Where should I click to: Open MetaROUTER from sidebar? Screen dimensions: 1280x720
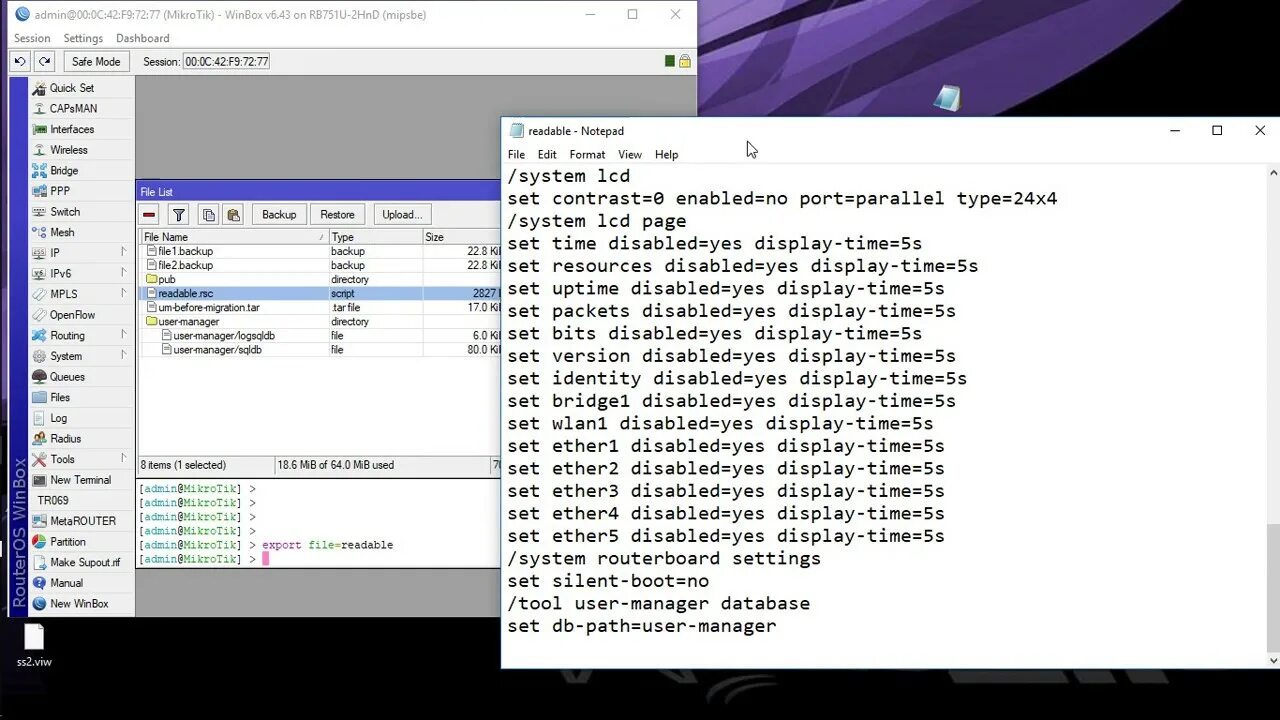83,521
